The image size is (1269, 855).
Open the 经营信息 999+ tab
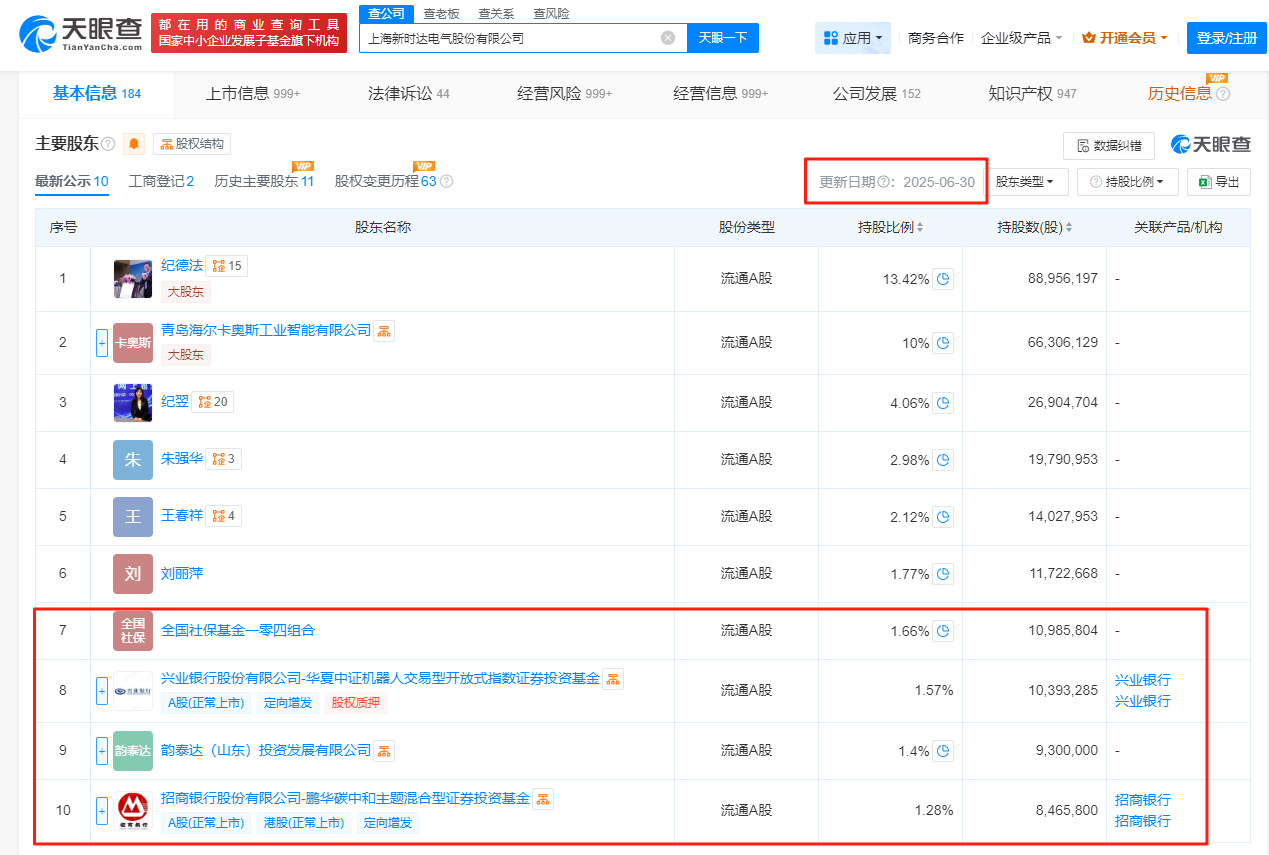[721, 94]
